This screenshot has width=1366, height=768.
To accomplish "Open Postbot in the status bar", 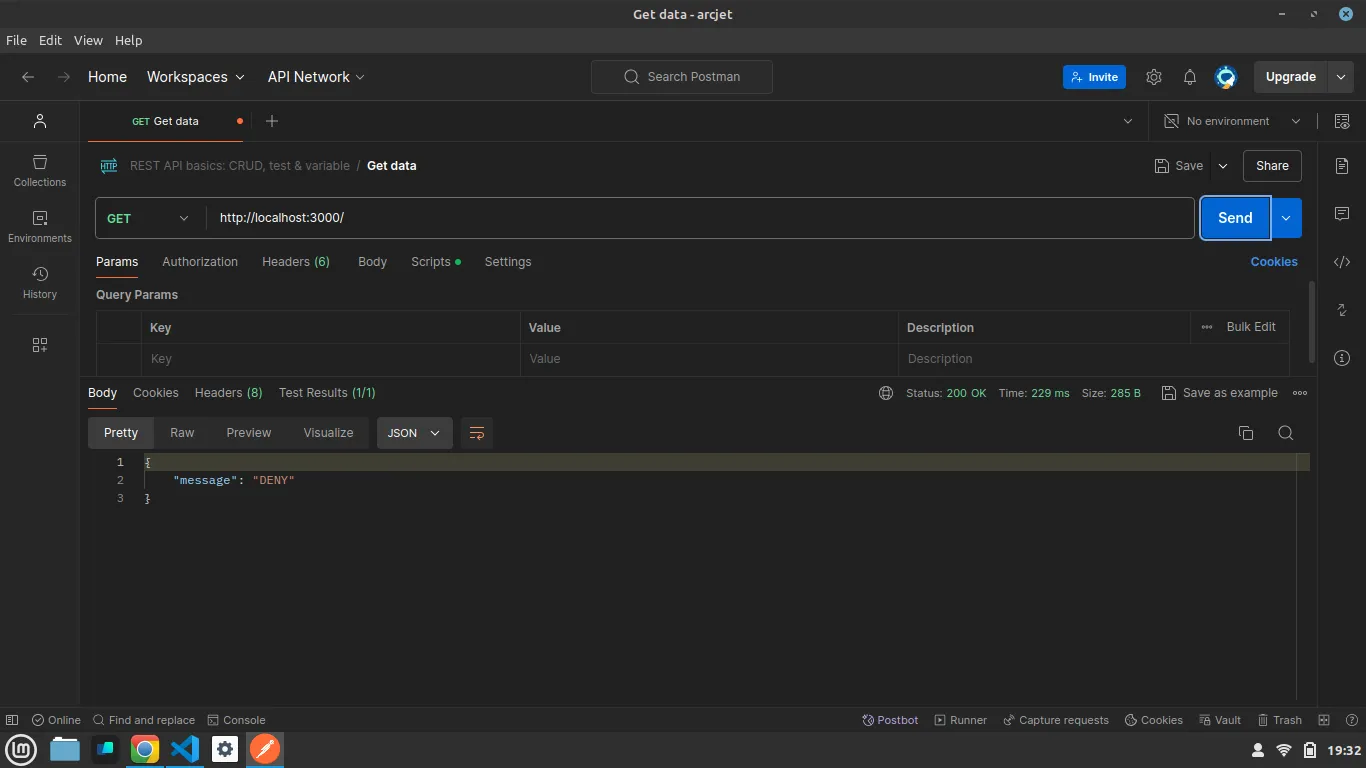I will pos(890,720).
